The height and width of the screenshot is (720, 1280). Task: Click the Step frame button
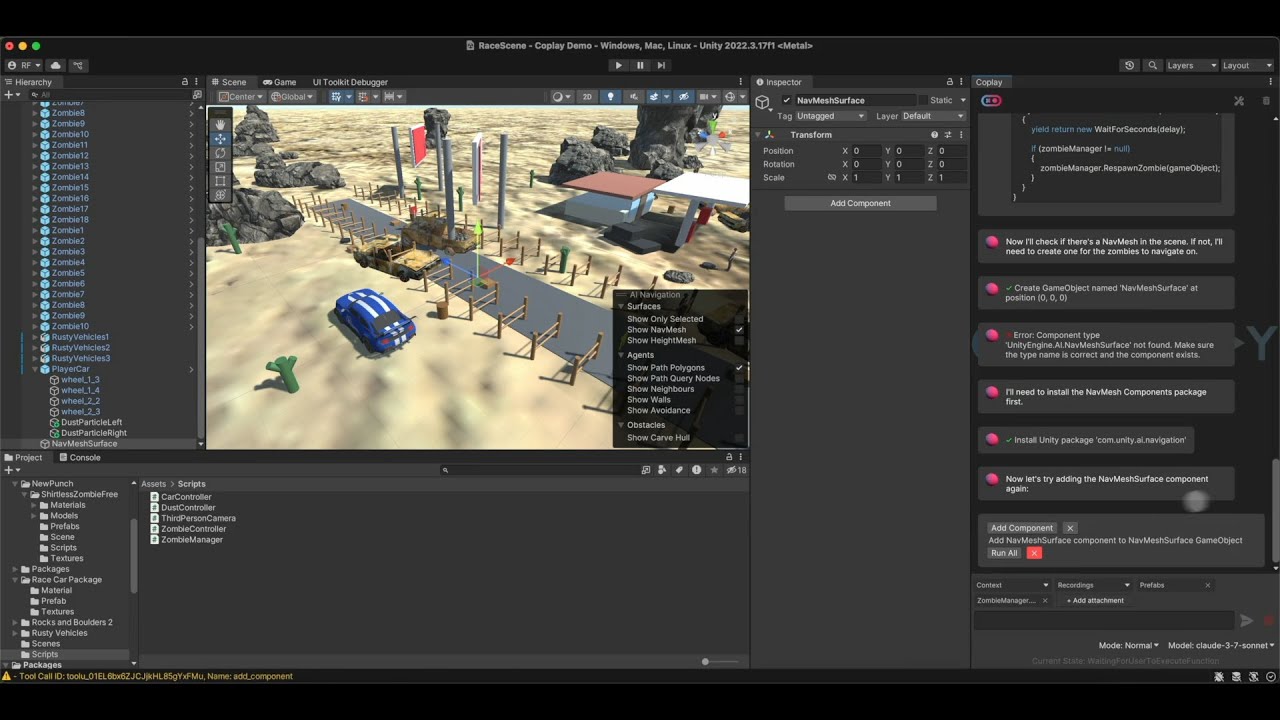coord(662,65)
